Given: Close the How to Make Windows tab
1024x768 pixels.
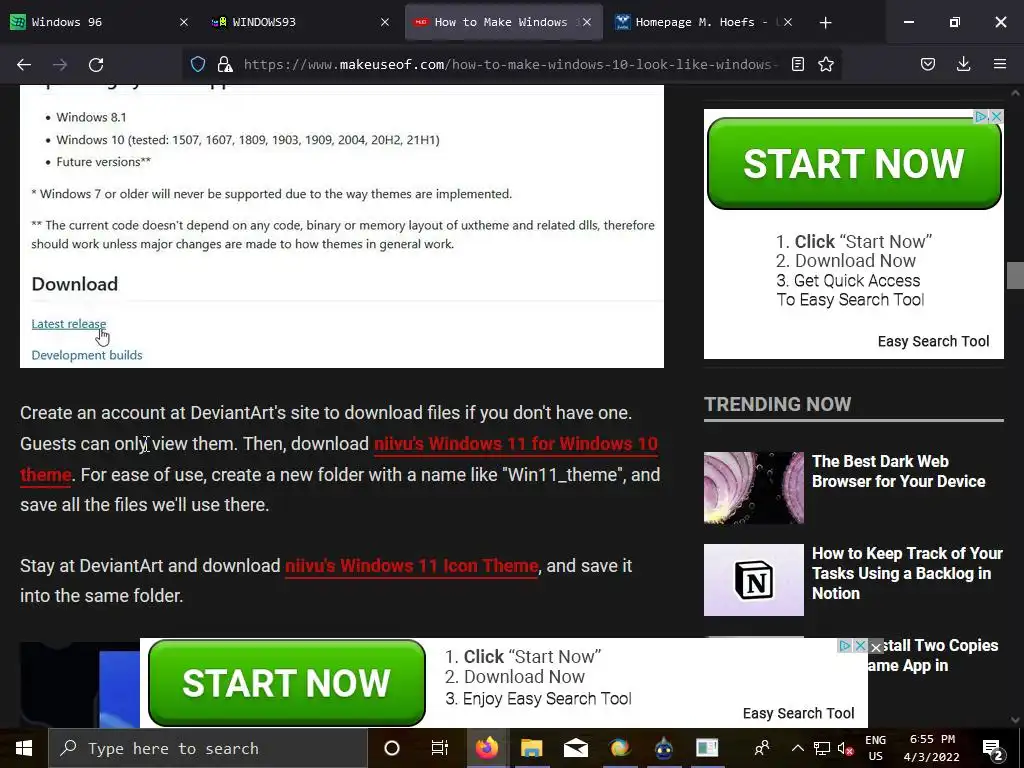Looking at the screenshot, I should coord(586,22).
